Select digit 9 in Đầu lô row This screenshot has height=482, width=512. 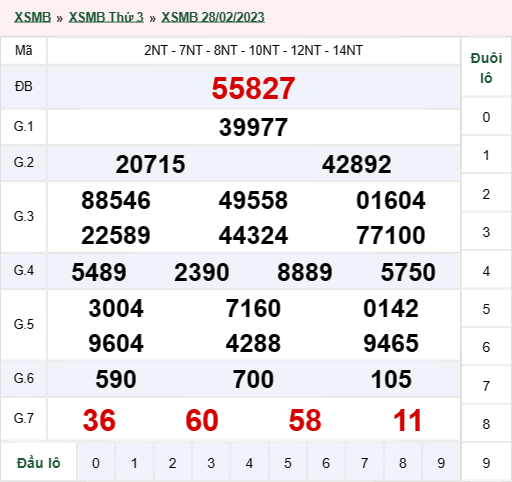click(441, 463)
